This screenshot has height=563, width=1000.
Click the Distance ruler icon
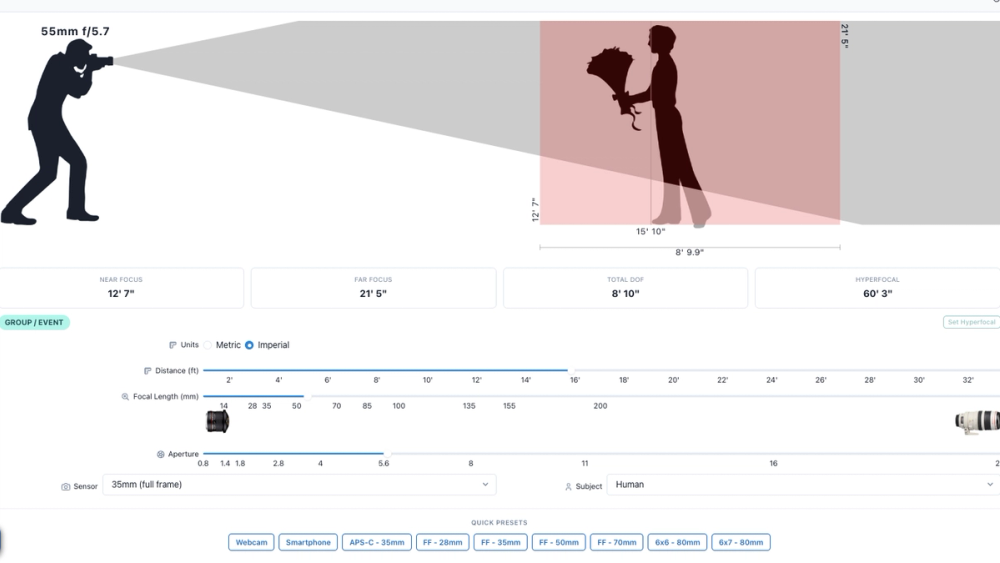147,370
